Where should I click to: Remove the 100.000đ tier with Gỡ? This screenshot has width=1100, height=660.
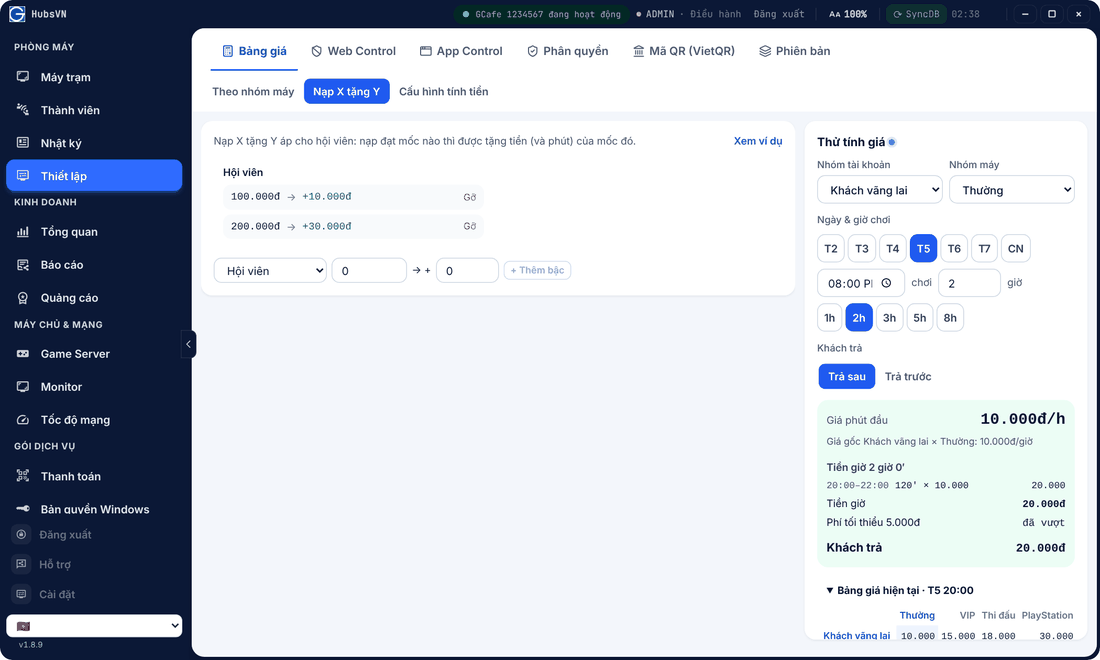(x=469, y=197)
